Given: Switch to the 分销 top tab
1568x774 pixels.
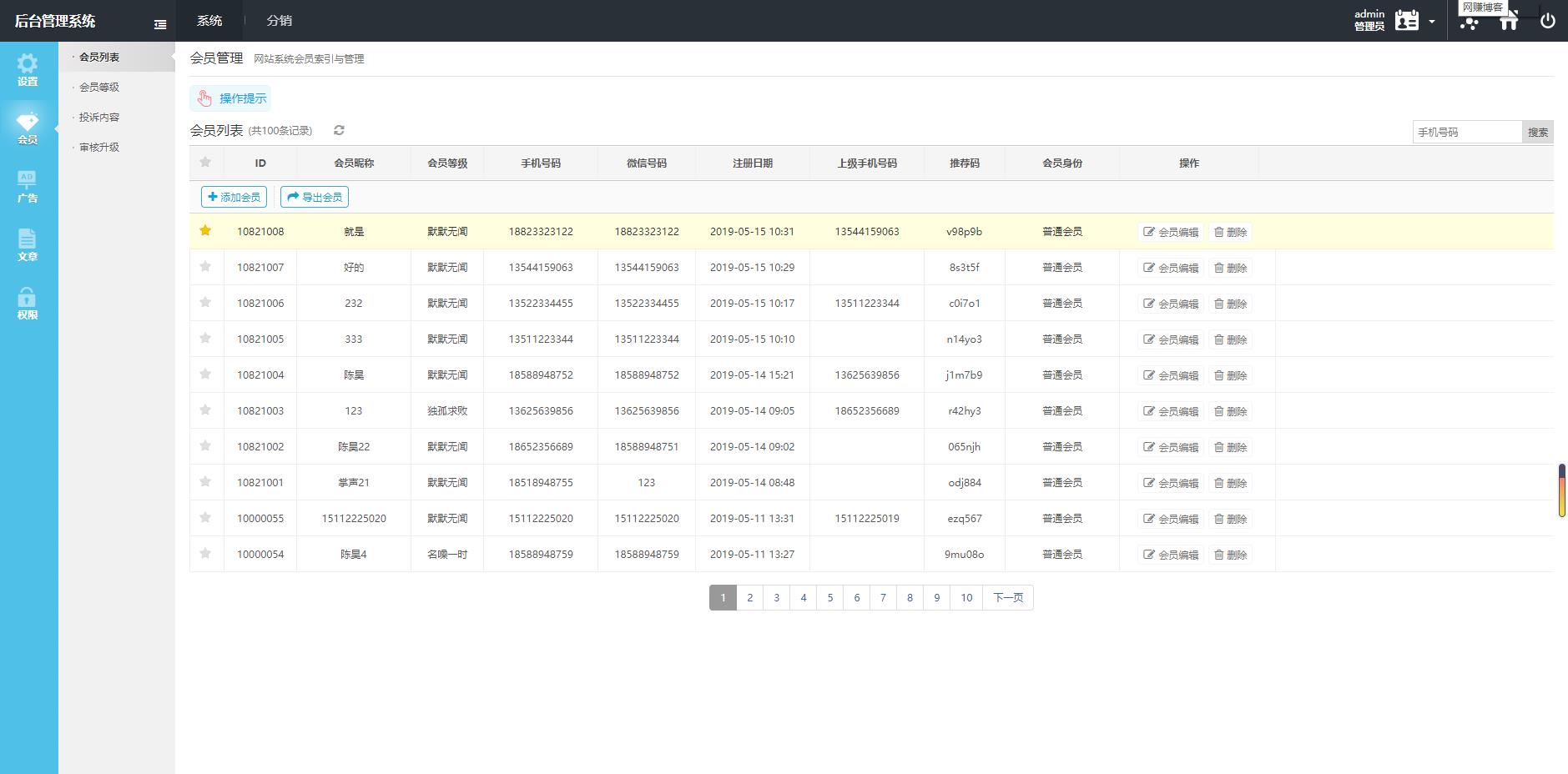Looking at the screenshot, I should pyautogui.click(x=280, y=21).
